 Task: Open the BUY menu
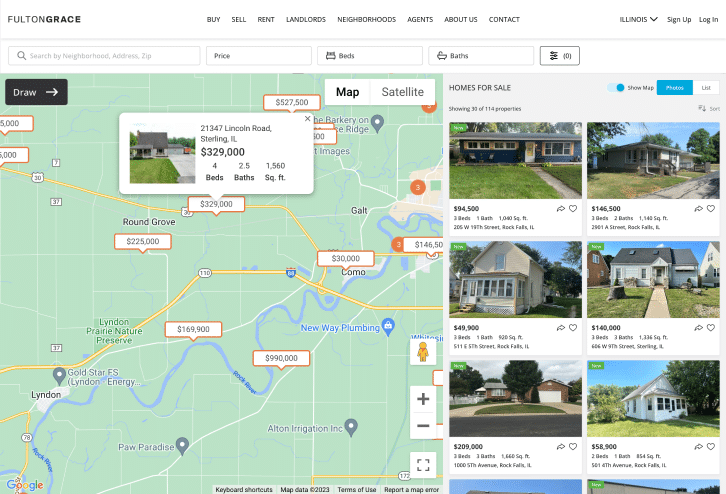click(213, 19)
